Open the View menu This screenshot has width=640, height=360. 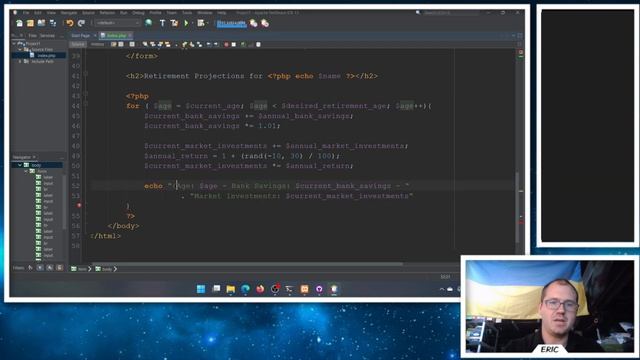click(x=51, y=13)
